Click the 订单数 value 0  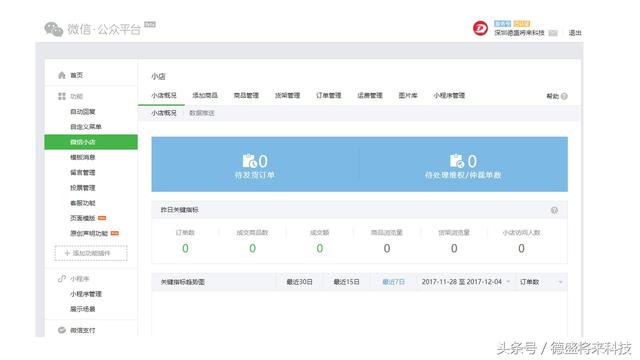click(x=185, y=248)
